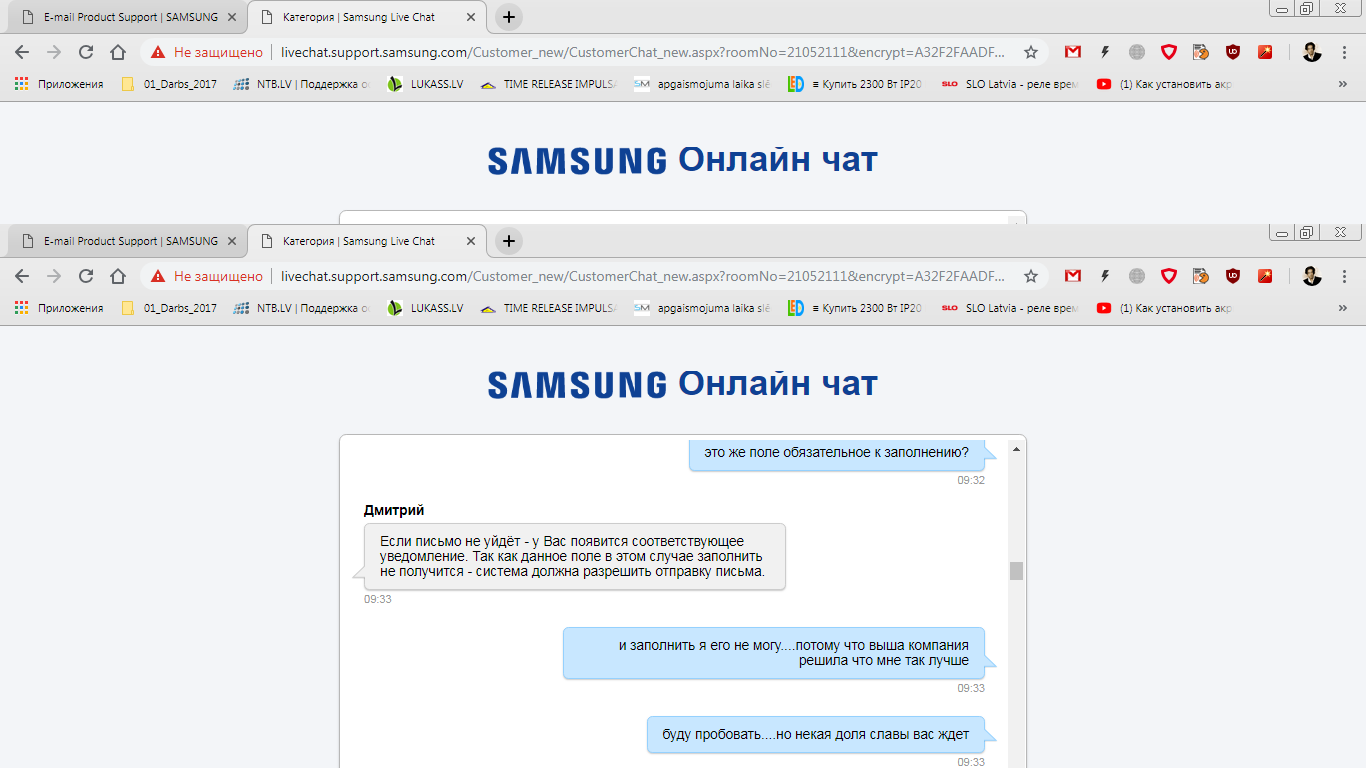The image size is (1366, 768).
Task: Go back in the front browser window
Action: [22, 276]
